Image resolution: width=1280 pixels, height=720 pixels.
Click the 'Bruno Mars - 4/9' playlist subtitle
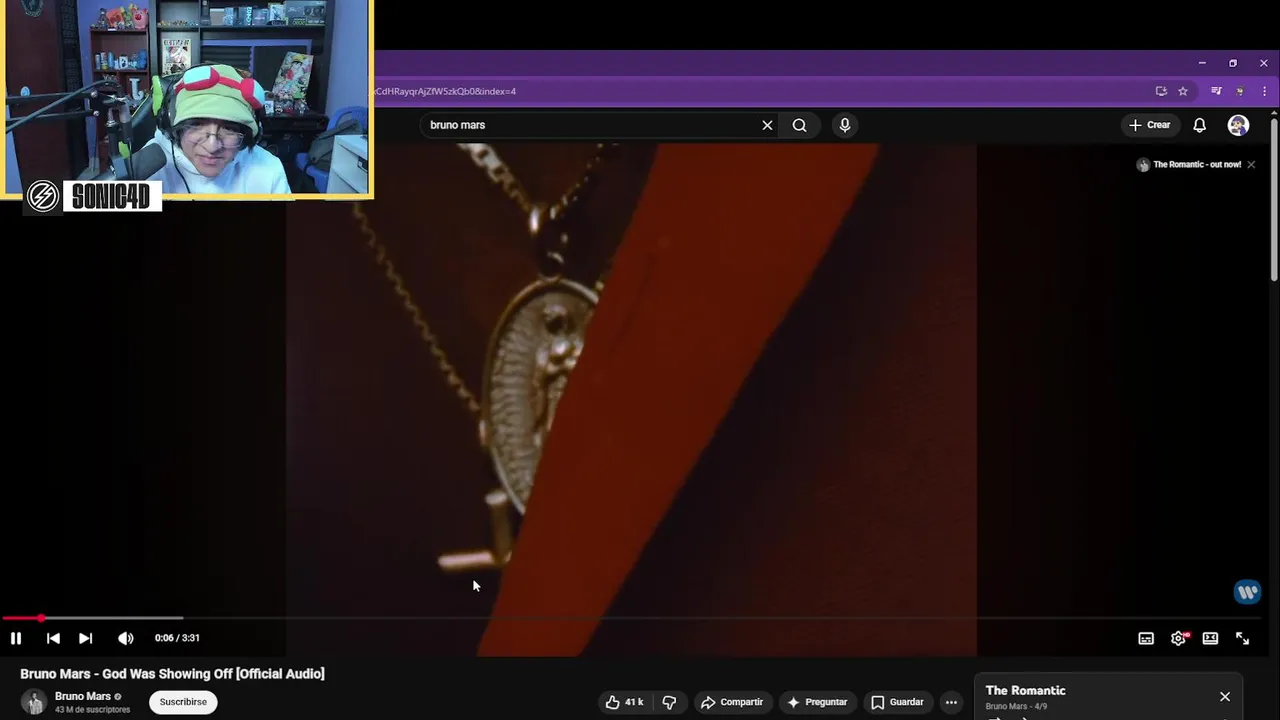pos(1016,706)
